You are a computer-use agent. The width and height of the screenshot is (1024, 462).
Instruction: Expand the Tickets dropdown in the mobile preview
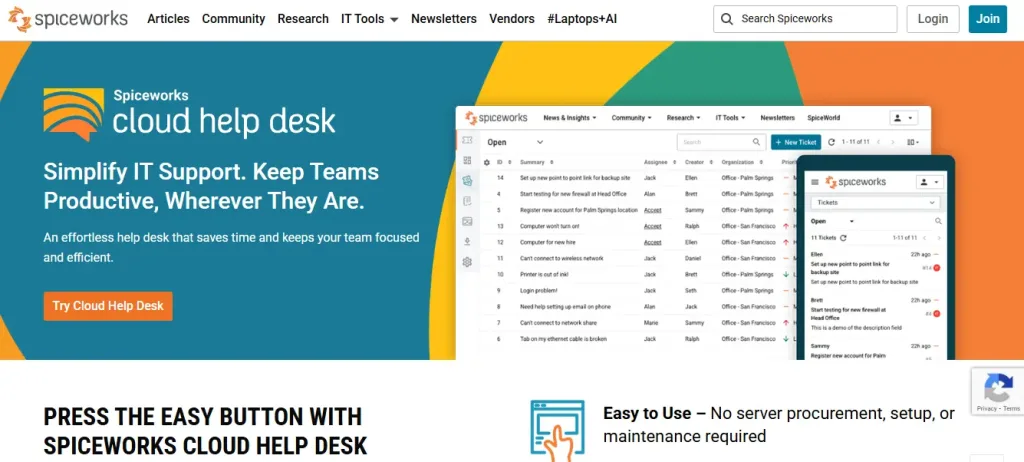[875, 203]
